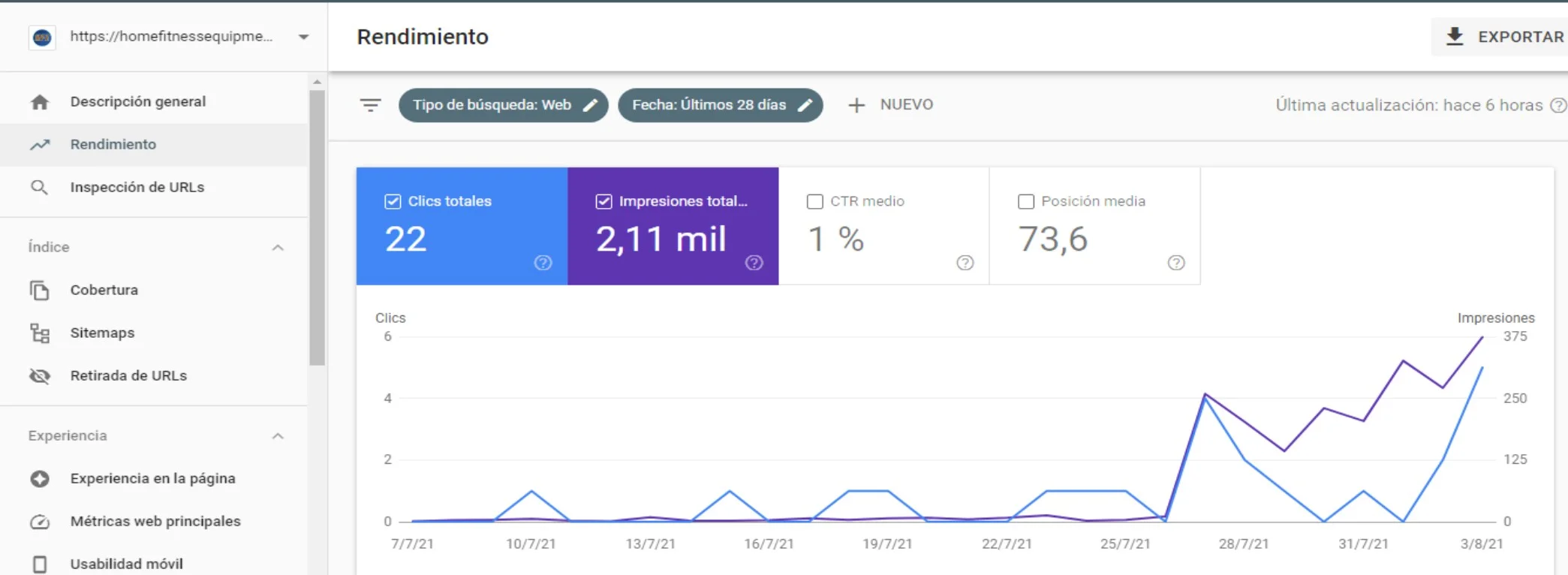Image resolution: width=1568 pixels, height=575 pixels.
Task: Click pencil icon on search type chip
Action: coord(591,105)
